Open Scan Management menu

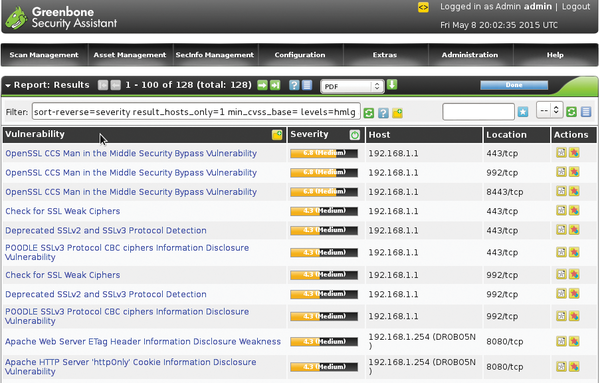coord(44,55)
